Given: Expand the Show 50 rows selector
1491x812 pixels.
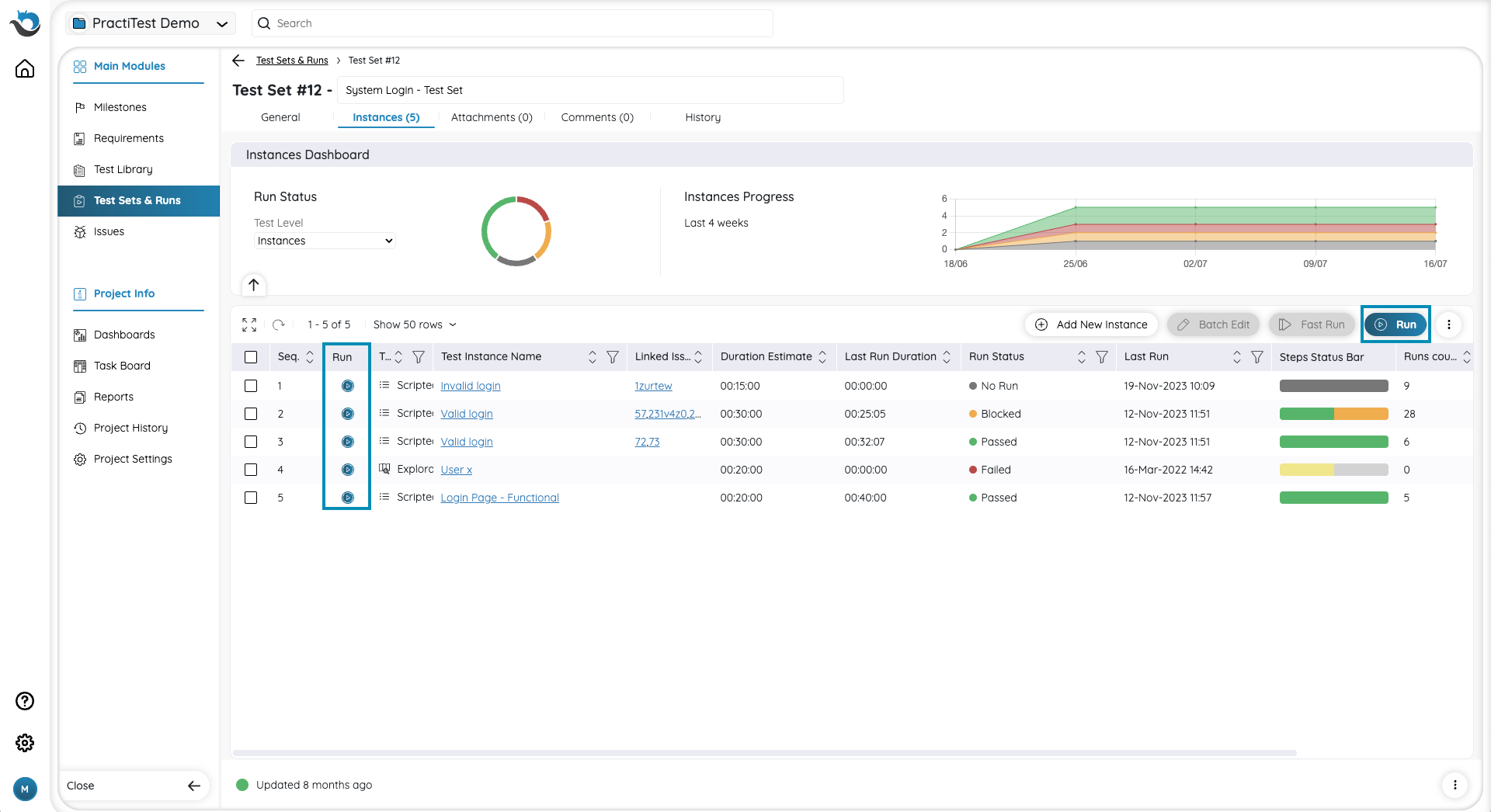Looking at the screenshot, I should (415, 324).
